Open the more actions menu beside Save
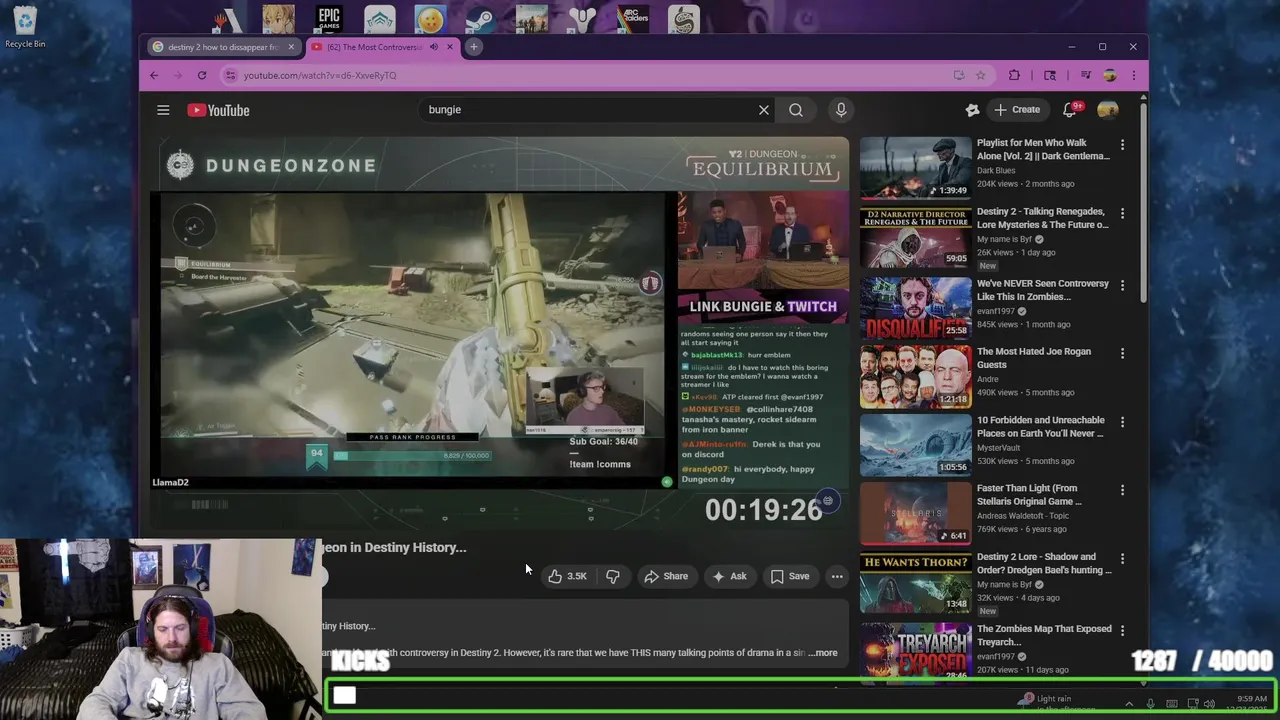The image size is (1280, 720). [837, 576]
